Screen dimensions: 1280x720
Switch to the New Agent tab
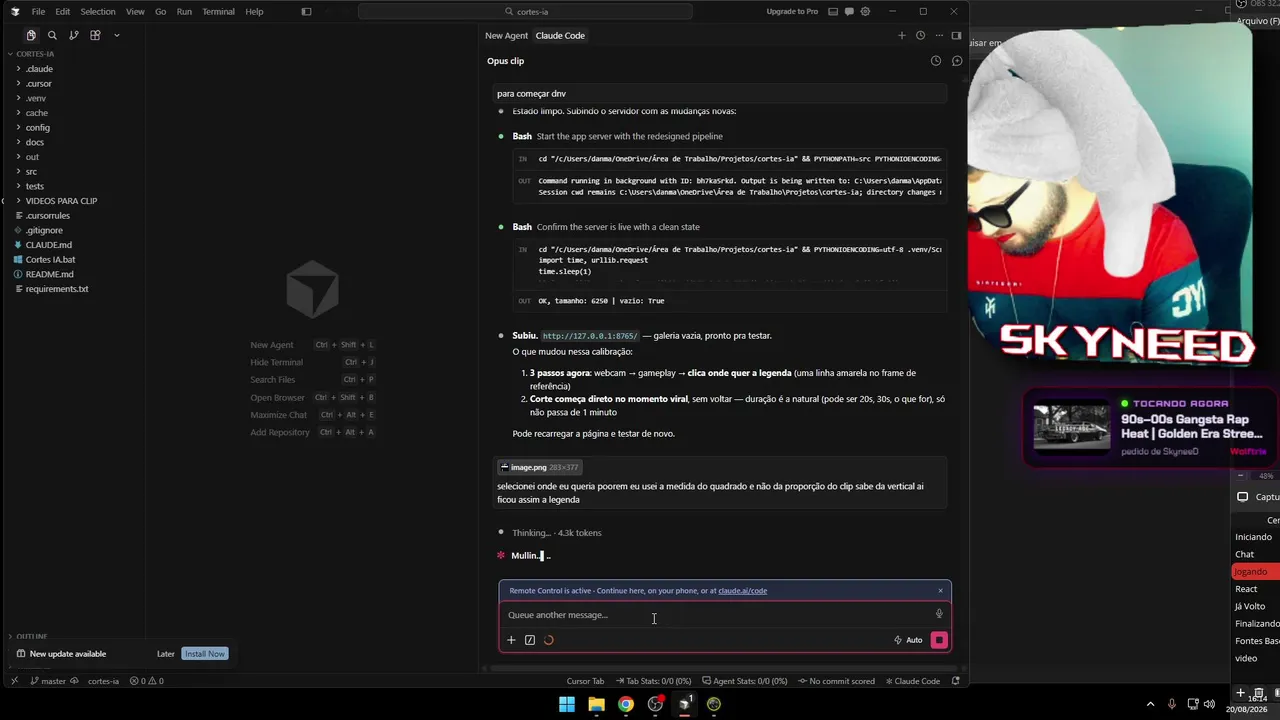pos(506,36)
